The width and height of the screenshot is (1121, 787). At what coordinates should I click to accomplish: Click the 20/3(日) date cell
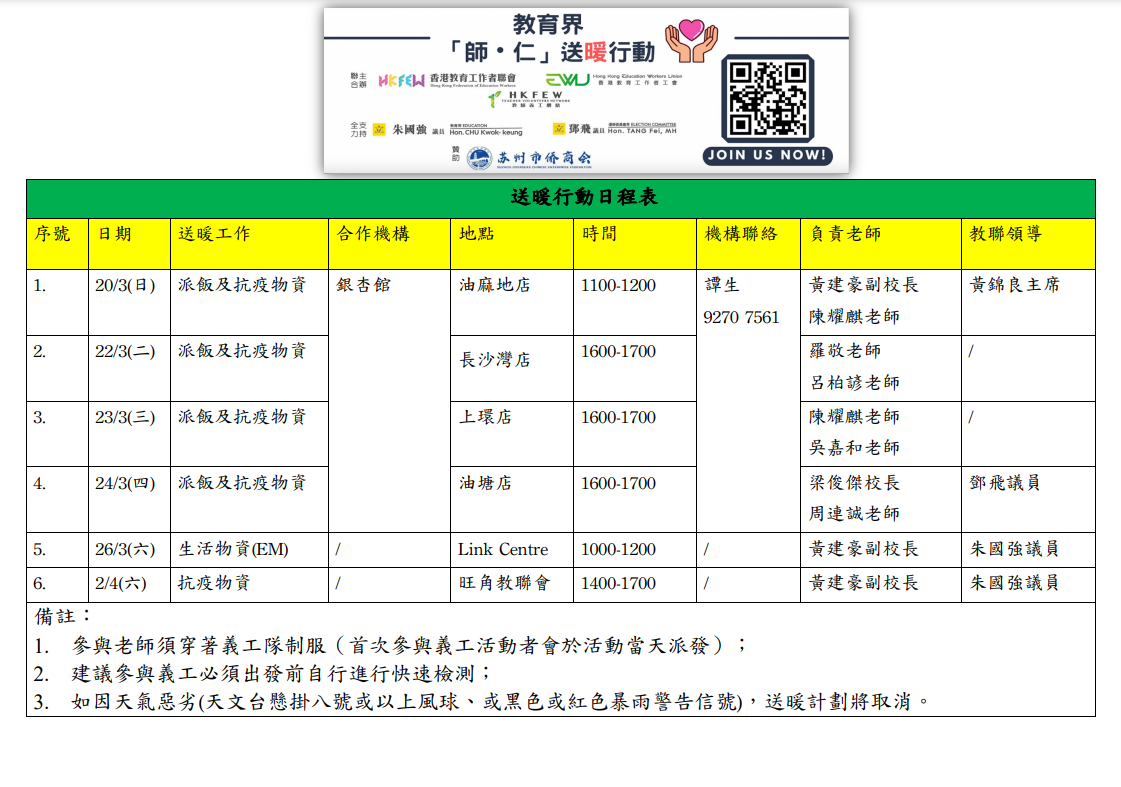pos(126,285)
